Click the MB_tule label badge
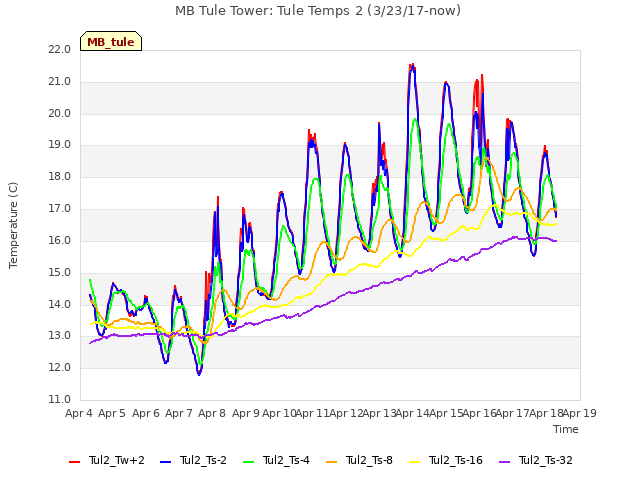The height and width of the screenshot is (480, 640). pyautogui.click(x=111, y=41)
